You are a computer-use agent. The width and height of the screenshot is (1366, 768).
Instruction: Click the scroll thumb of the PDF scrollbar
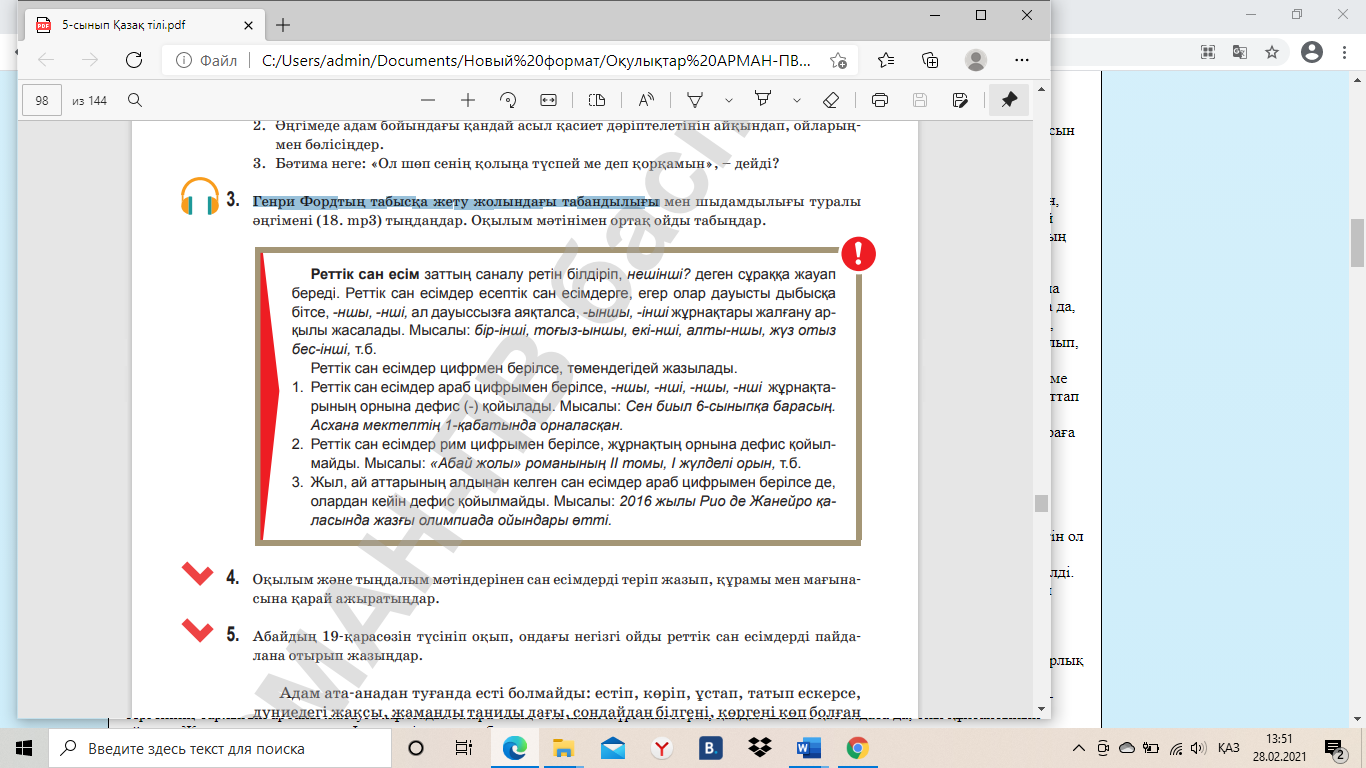pyautogui.click(x=1041, y=503)
